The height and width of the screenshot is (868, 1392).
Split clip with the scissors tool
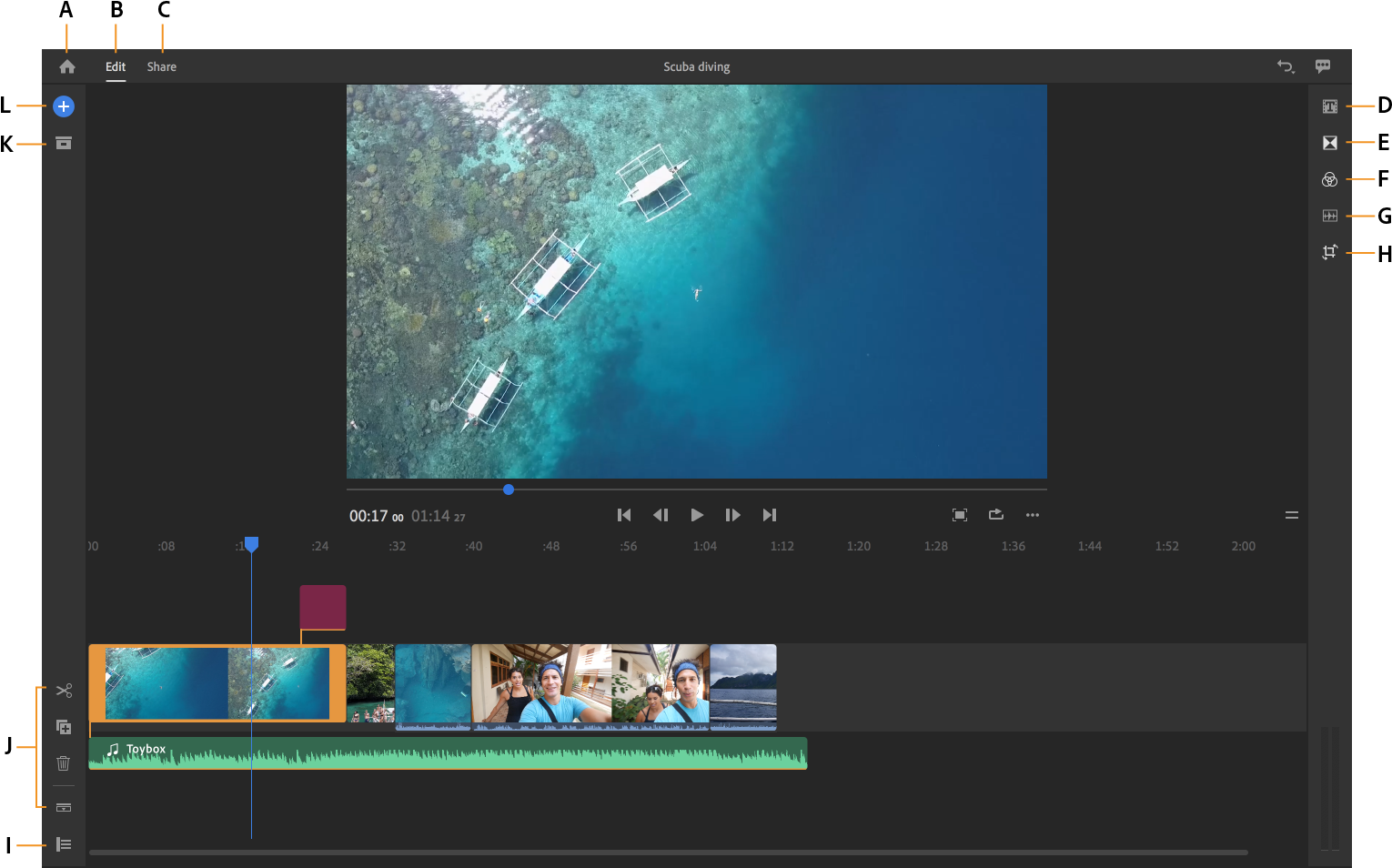pyautogui.click(x=64, y=691)
